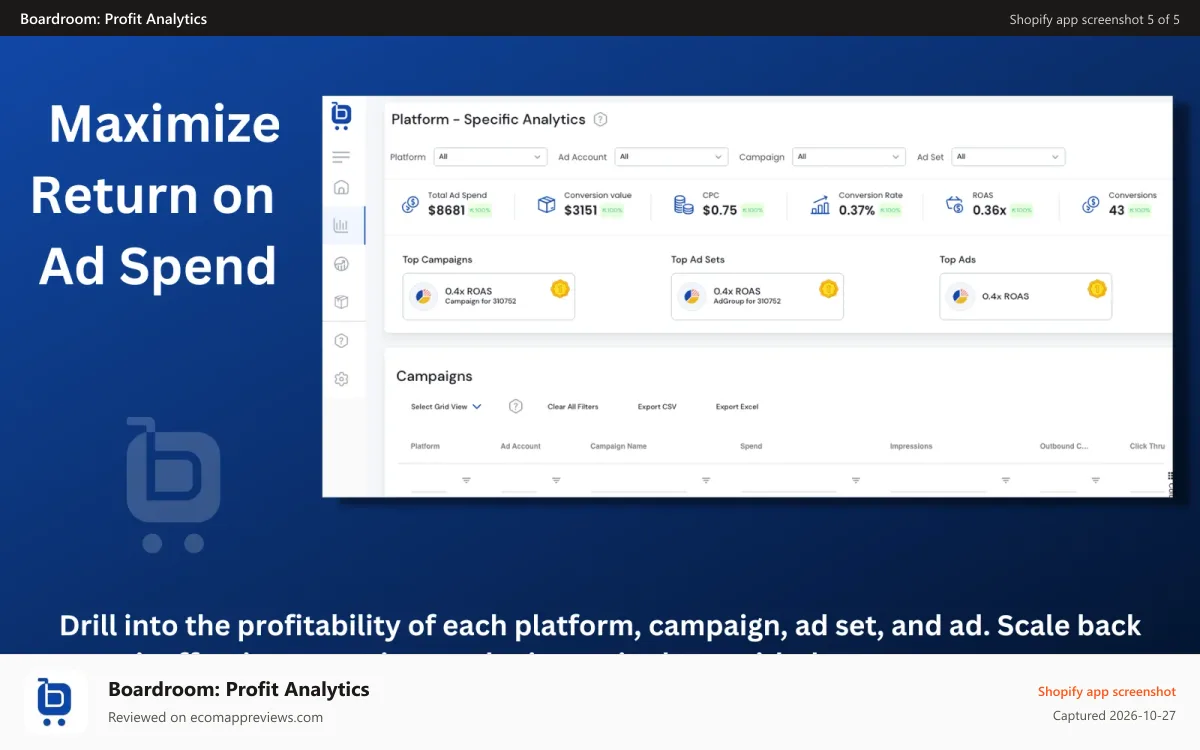Expand the Select Grid View dropdown
Screen dimensions: 1200x750
pyautogui.click(x=446, y=407)
